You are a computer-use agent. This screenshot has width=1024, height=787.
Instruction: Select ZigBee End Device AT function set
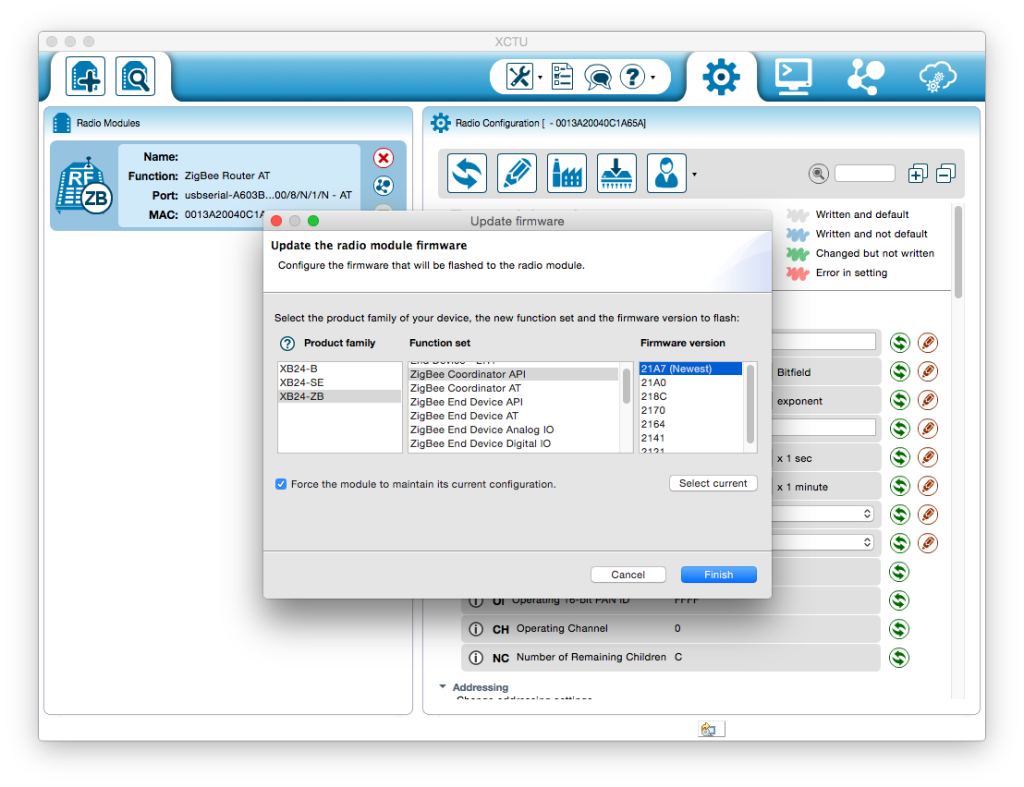[464, 416]
